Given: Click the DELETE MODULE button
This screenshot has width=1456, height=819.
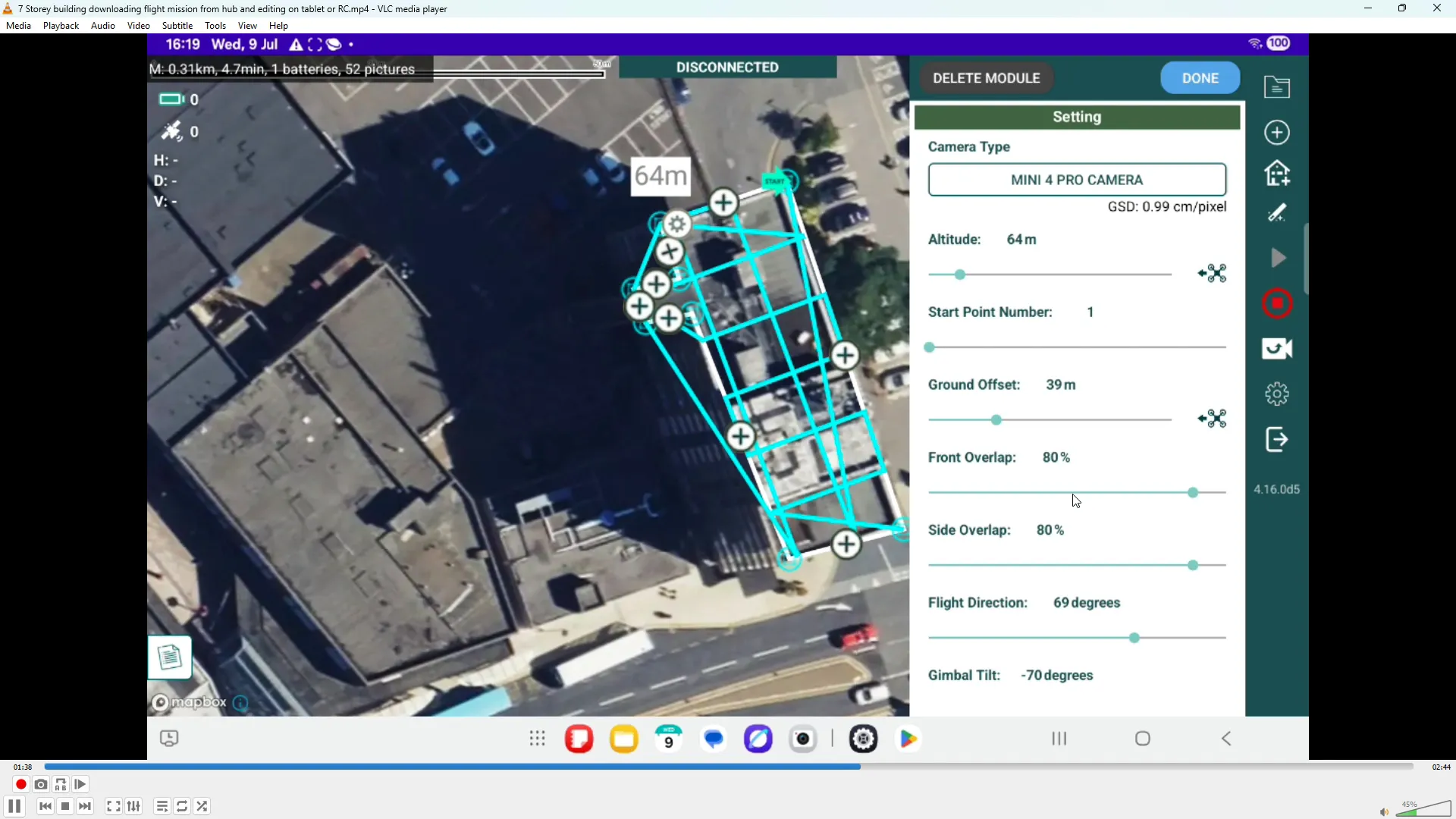Looking at the screenshot, I should tap(986, 78).
